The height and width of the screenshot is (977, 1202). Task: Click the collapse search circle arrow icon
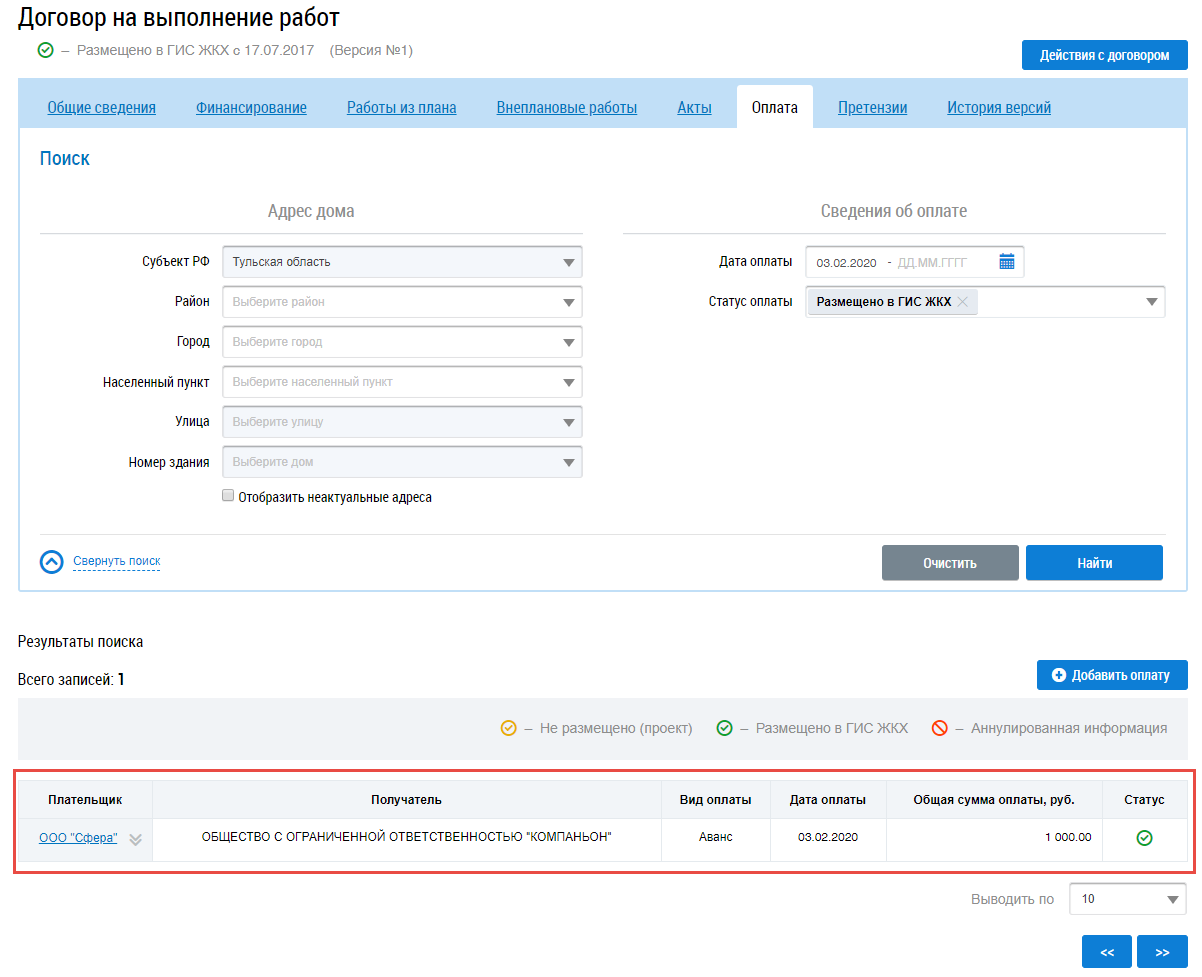click(x=52, y=562)
